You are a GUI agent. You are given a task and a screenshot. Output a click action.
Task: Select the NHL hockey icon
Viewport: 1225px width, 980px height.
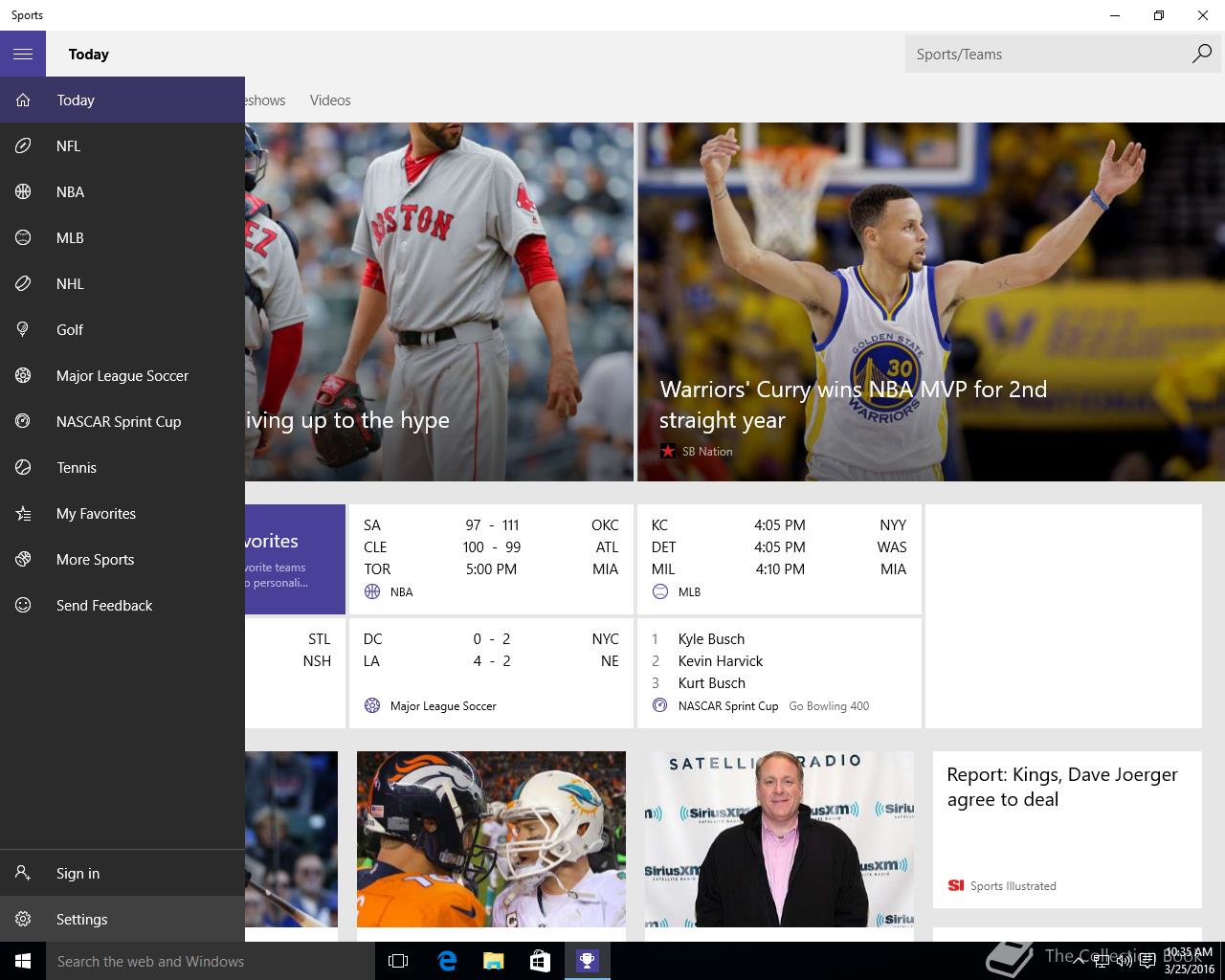tap(23, 284)
